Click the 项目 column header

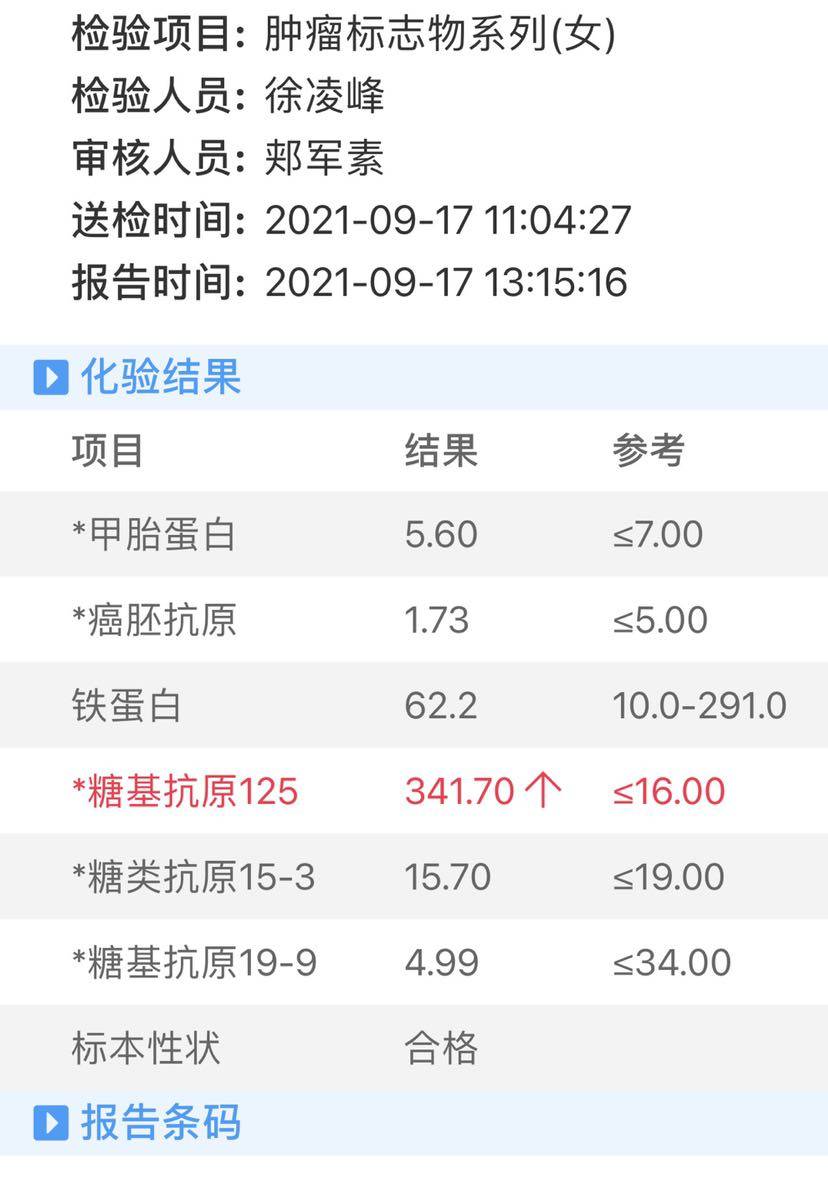(108, 451)
